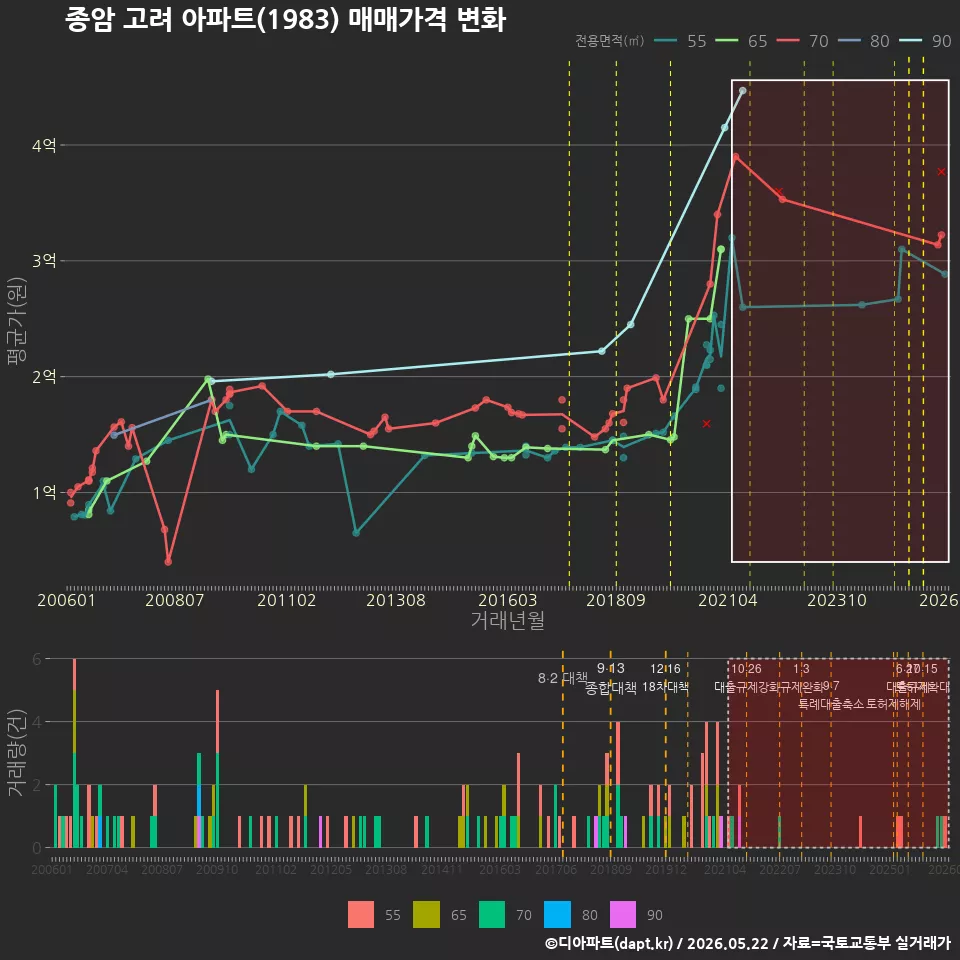The height and width of the screenshot is (960, 960).
Task: Click the 201809 x-axis tick label
Action: (616, 600)
